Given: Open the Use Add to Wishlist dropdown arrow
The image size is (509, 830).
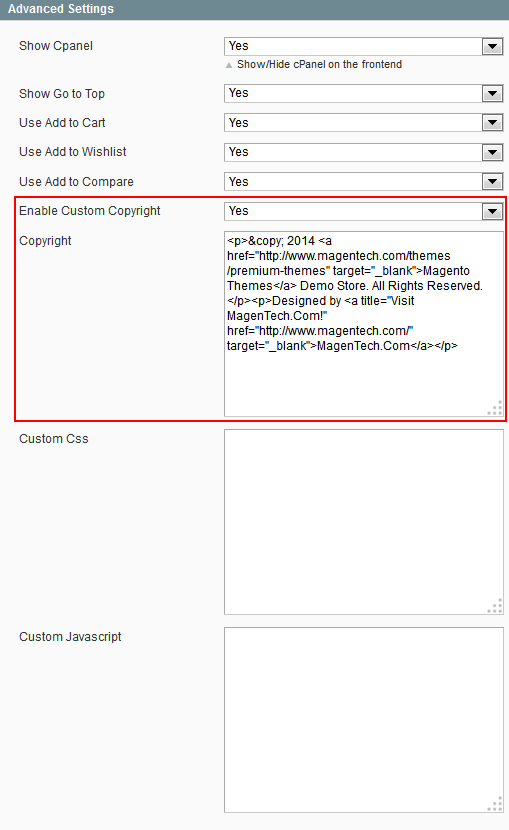Looking at the screenshot, I should point(492,152).
